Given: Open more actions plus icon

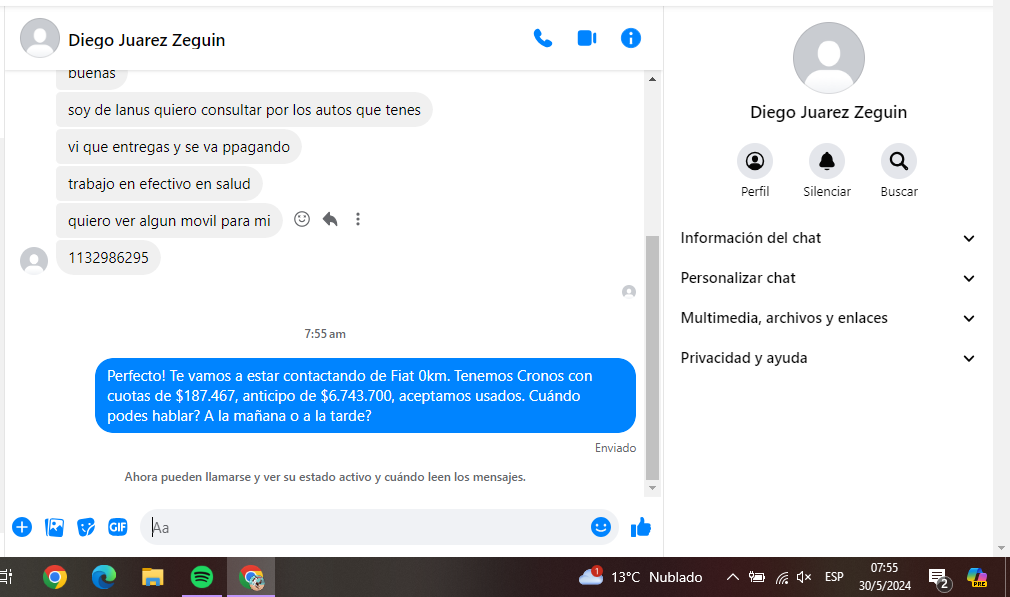Looking at the screenshot, I should coord(22,527).
